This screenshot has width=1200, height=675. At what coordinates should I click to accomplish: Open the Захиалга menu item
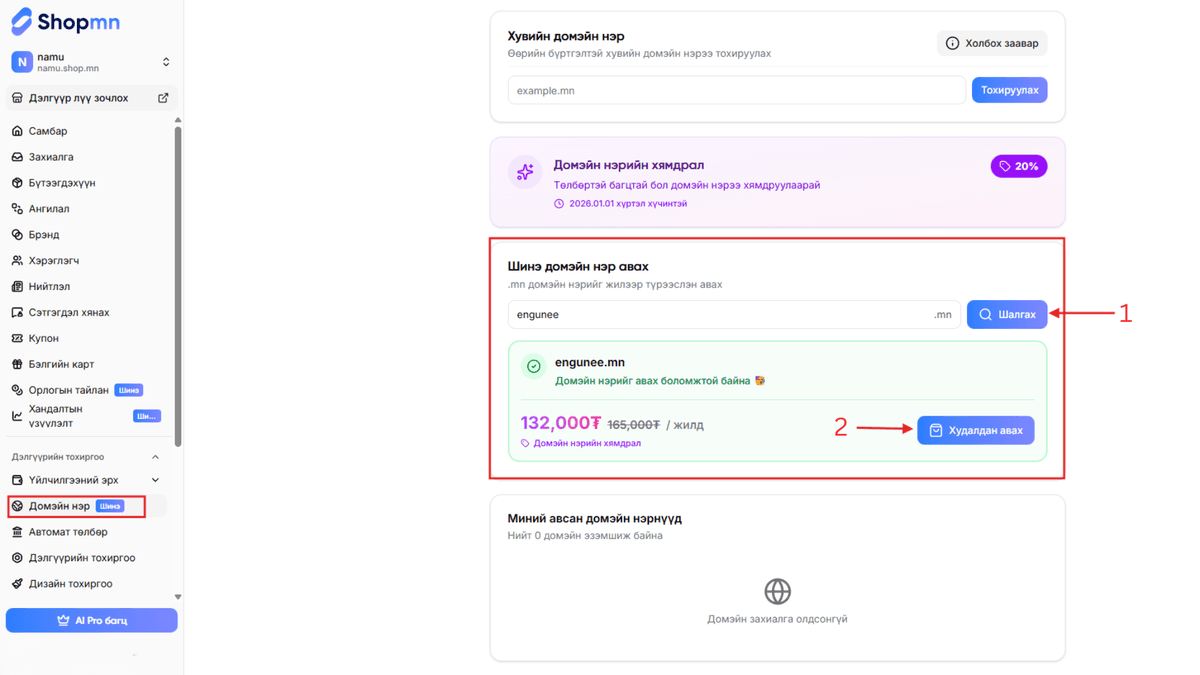[x=51, y=157]
